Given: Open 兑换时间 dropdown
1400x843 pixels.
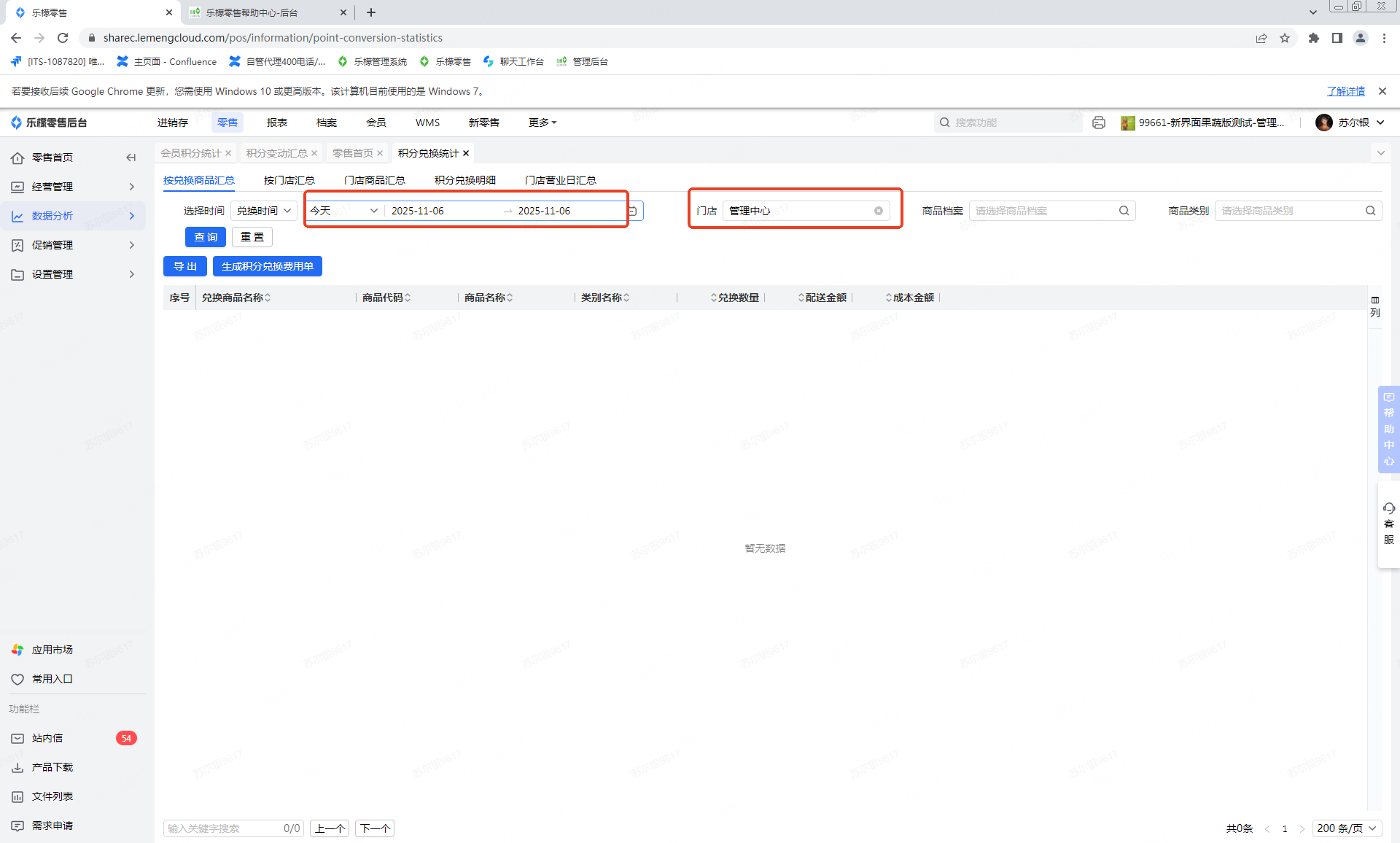Looking at the screenshot, I should [x=264, y=211].
